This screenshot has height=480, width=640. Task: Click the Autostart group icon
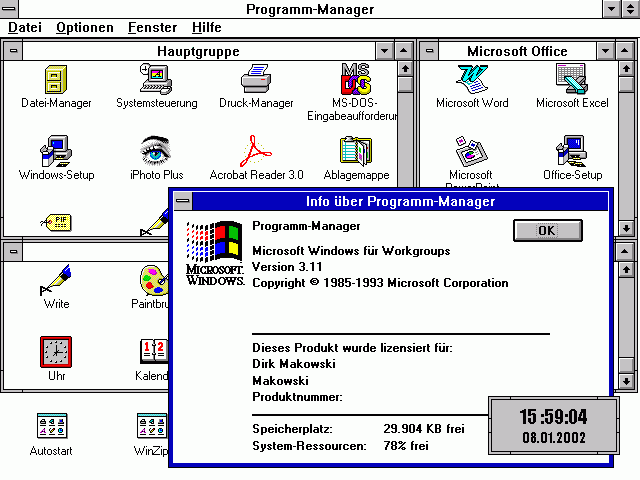pos(51,427)
